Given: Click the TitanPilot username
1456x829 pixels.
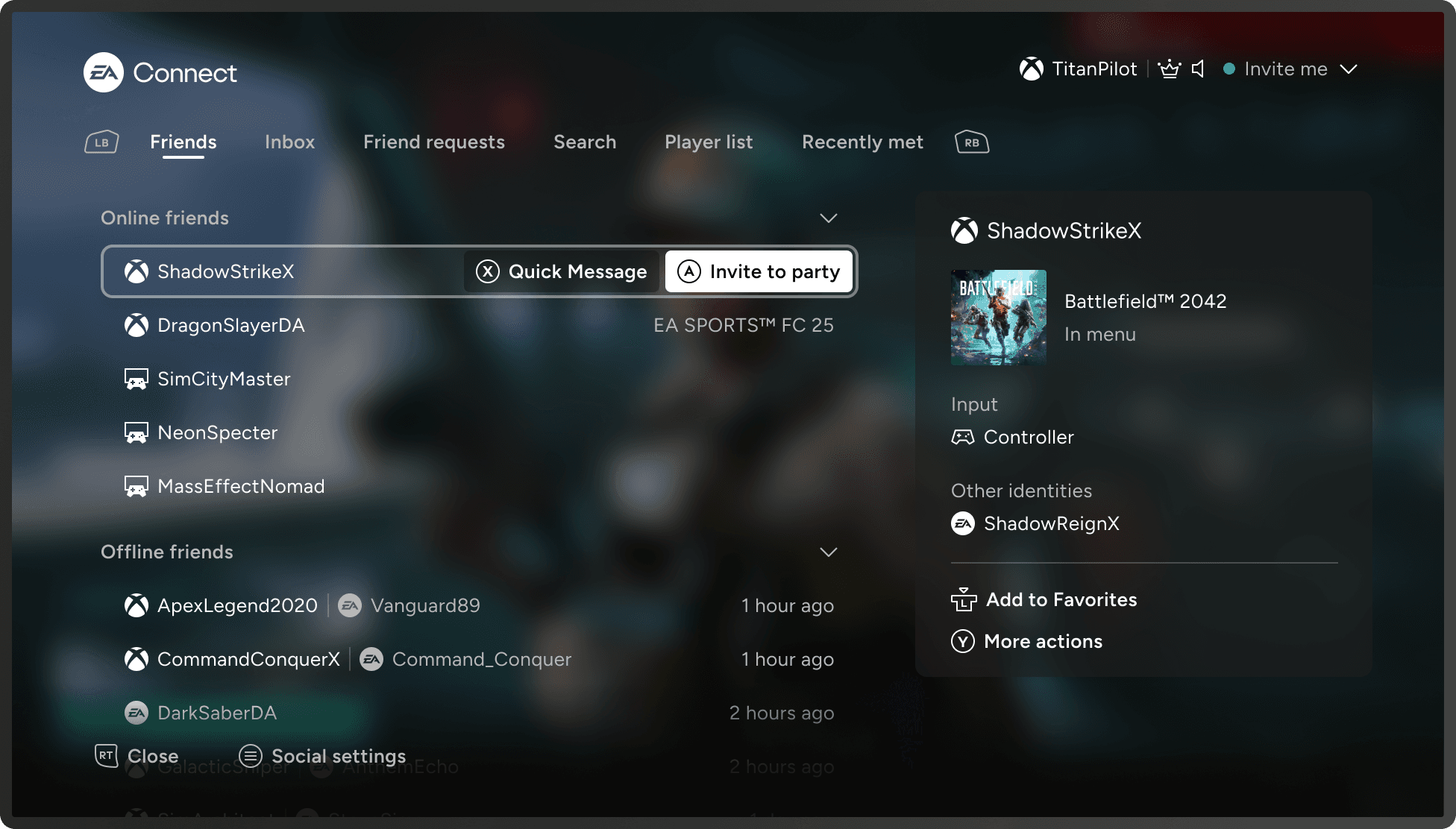Looking at the screenshot, I should click(x=1094, y=69).
